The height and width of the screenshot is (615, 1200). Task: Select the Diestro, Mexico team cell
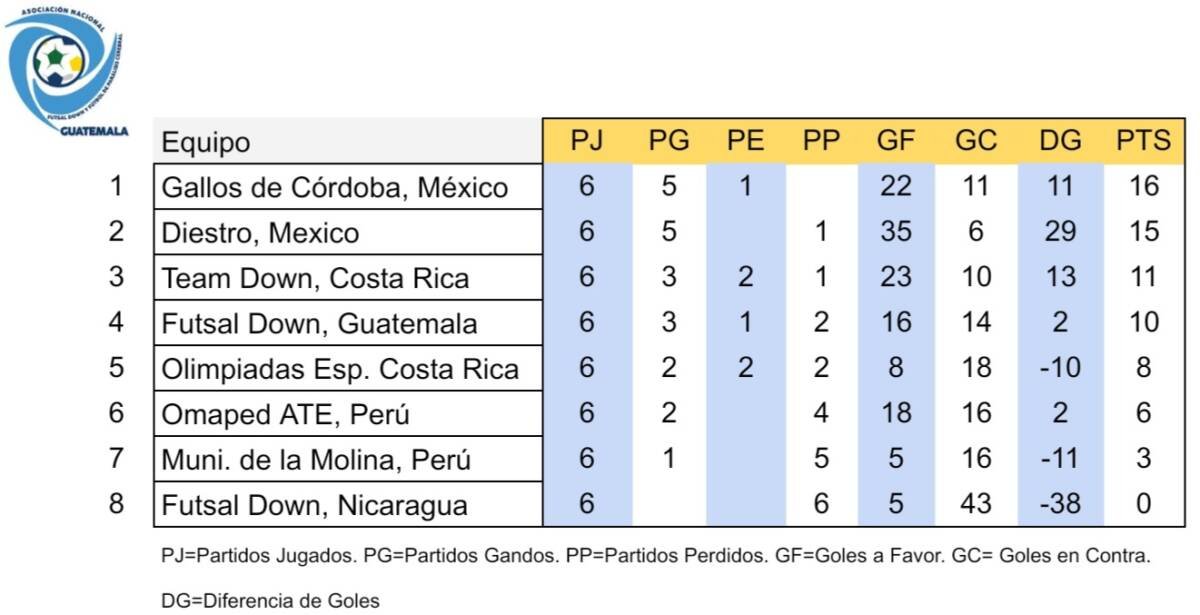(x=348, y=232)
